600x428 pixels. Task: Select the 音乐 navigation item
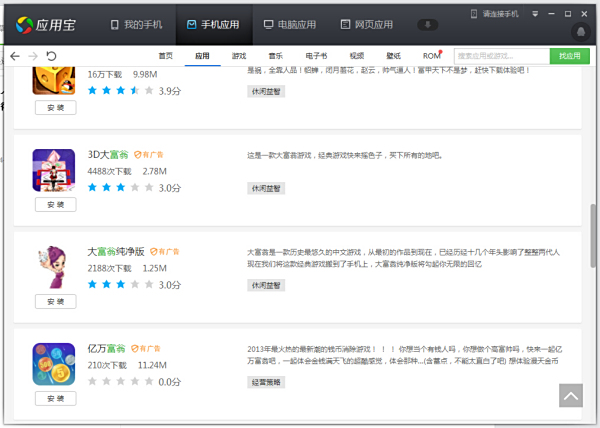tap(276, 56)
